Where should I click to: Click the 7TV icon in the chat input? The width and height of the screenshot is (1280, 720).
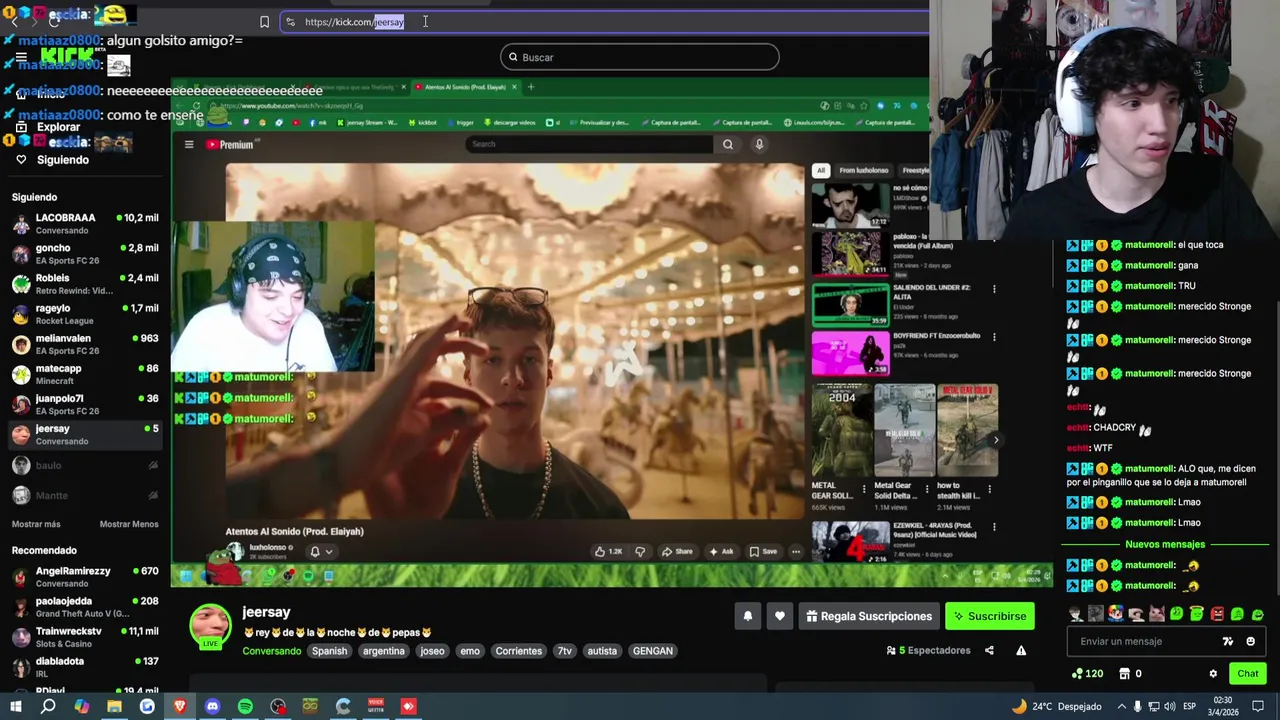tap(1228, 641)
